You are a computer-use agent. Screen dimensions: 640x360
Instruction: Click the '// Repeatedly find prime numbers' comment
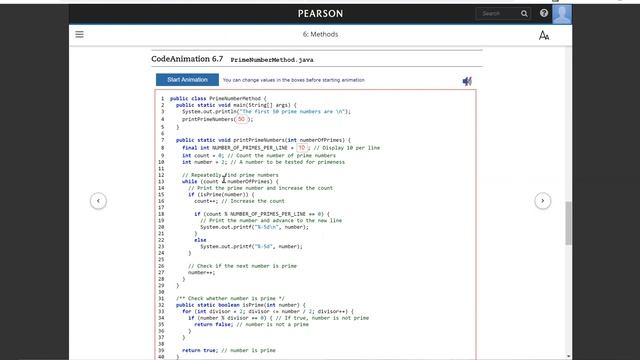click(230, 175)
